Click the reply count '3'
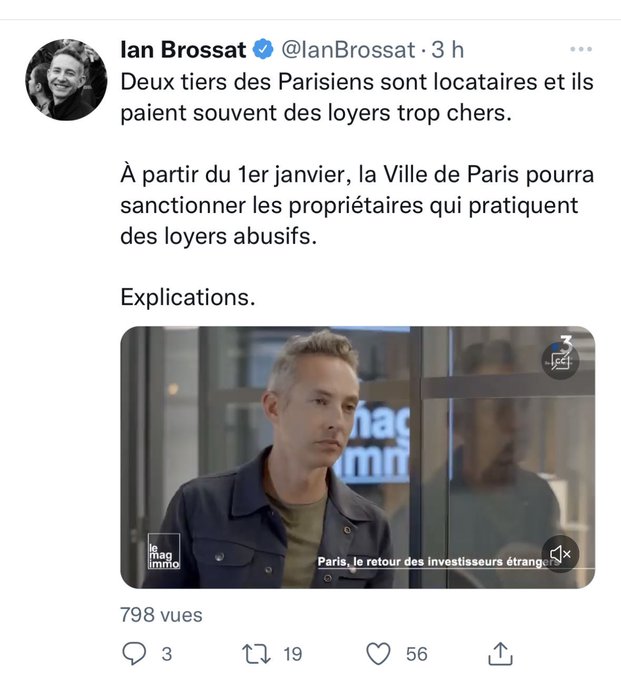621x680 pixels. pos(167,654)
